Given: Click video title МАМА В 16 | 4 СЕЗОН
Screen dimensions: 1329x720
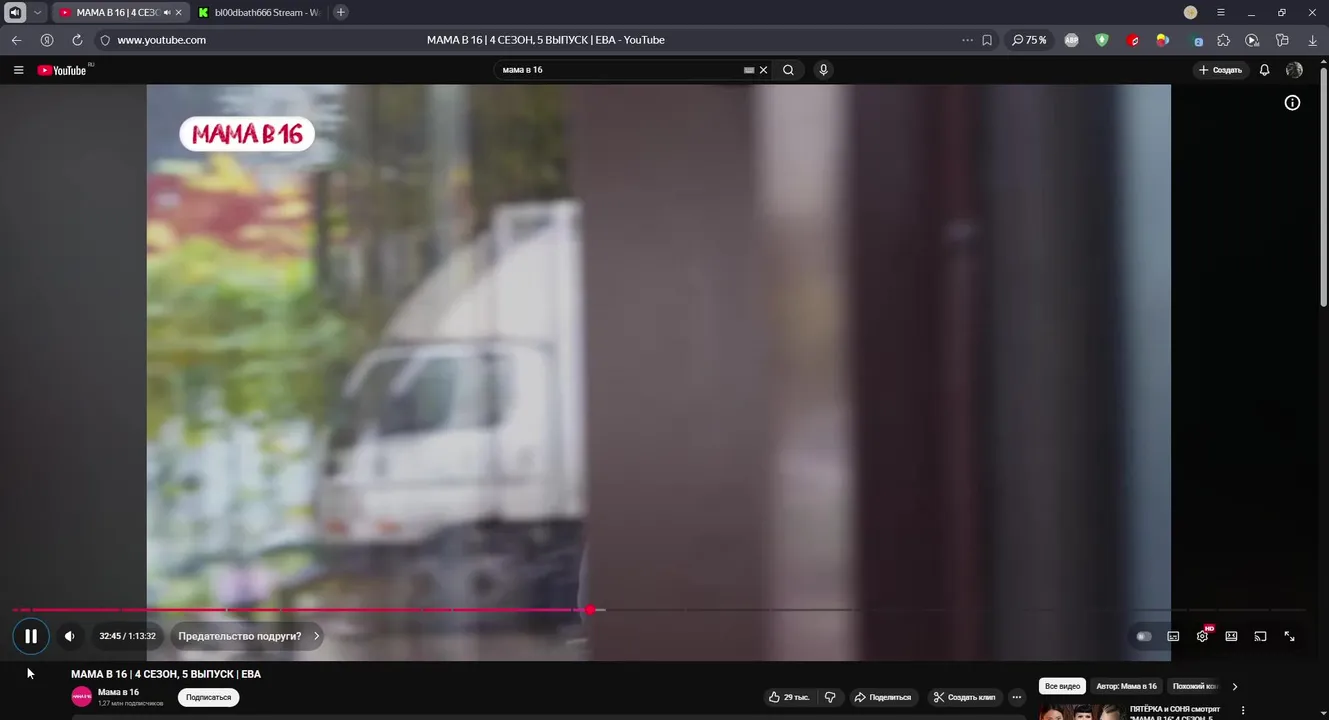Looking at the screenshot, I should 166,674.
